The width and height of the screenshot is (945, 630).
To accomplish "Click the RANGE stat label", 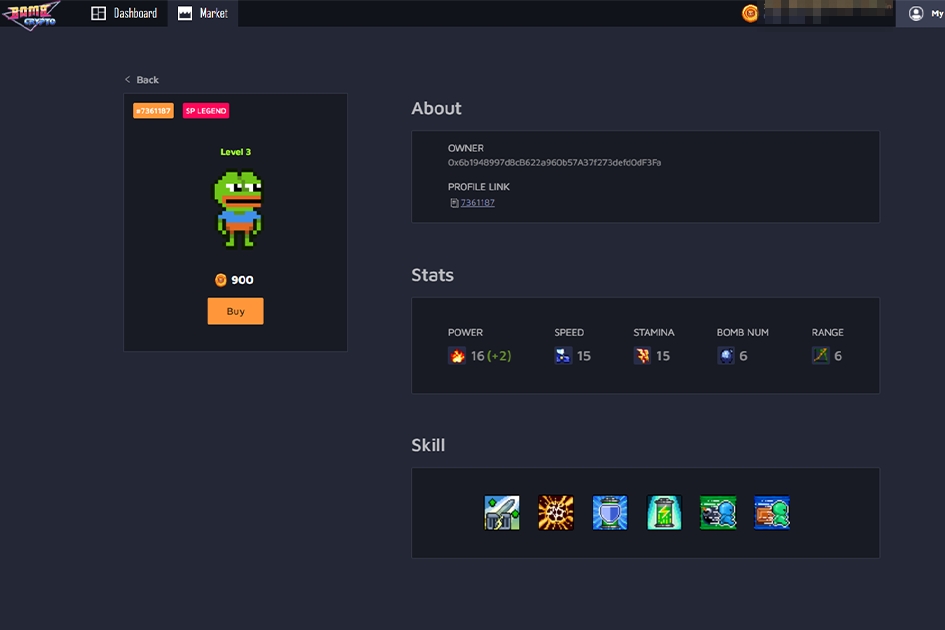I will coord(827,333).
